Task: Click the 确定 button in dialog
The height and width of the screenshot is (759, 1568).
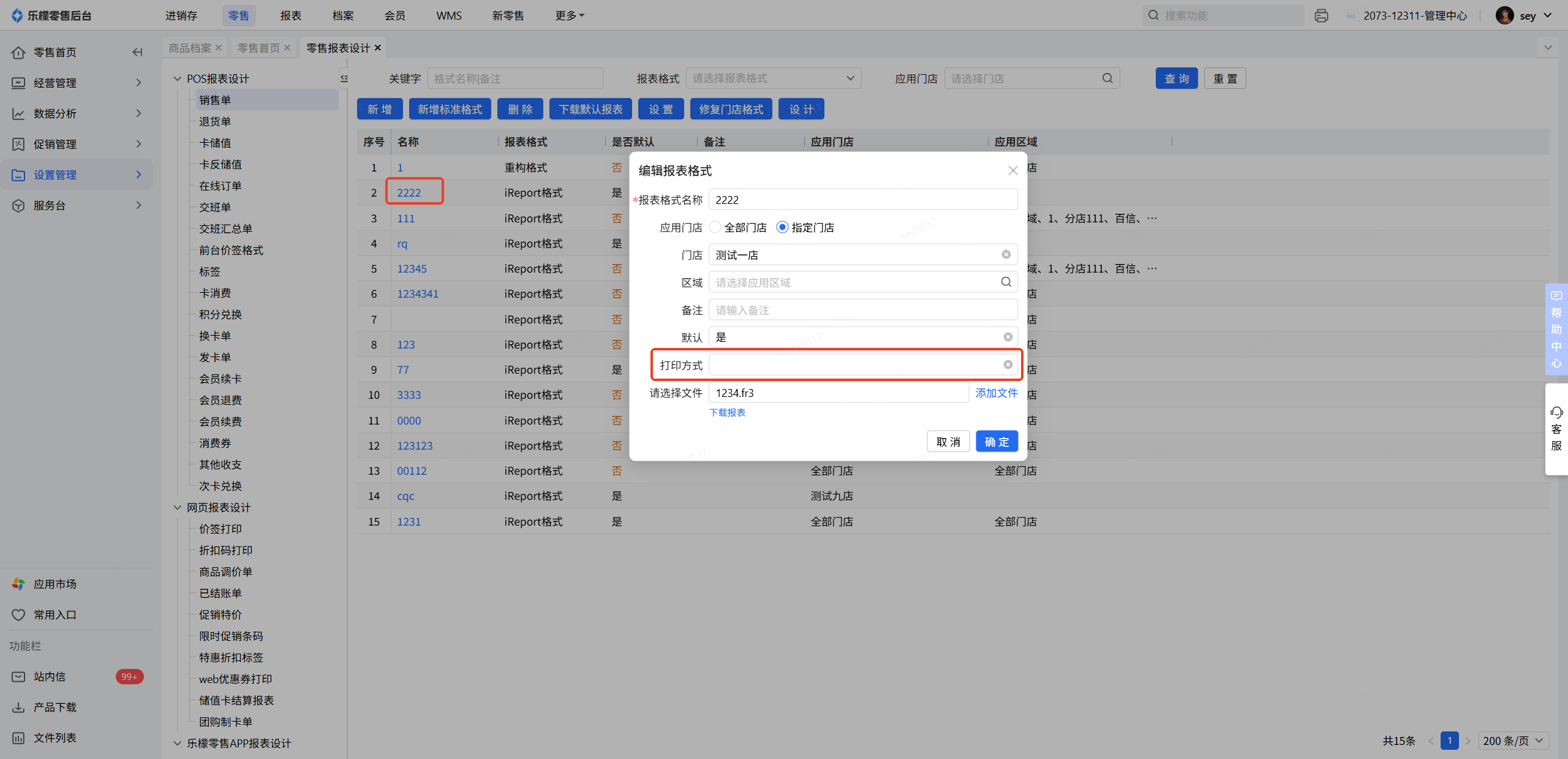Action: [996, 442]
